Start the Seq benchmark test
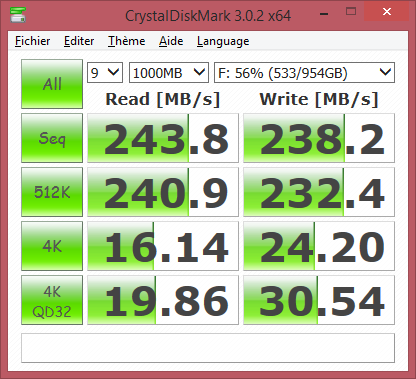Image resolution: width=416 pixels, height=379 pixels. click(52, 138)
